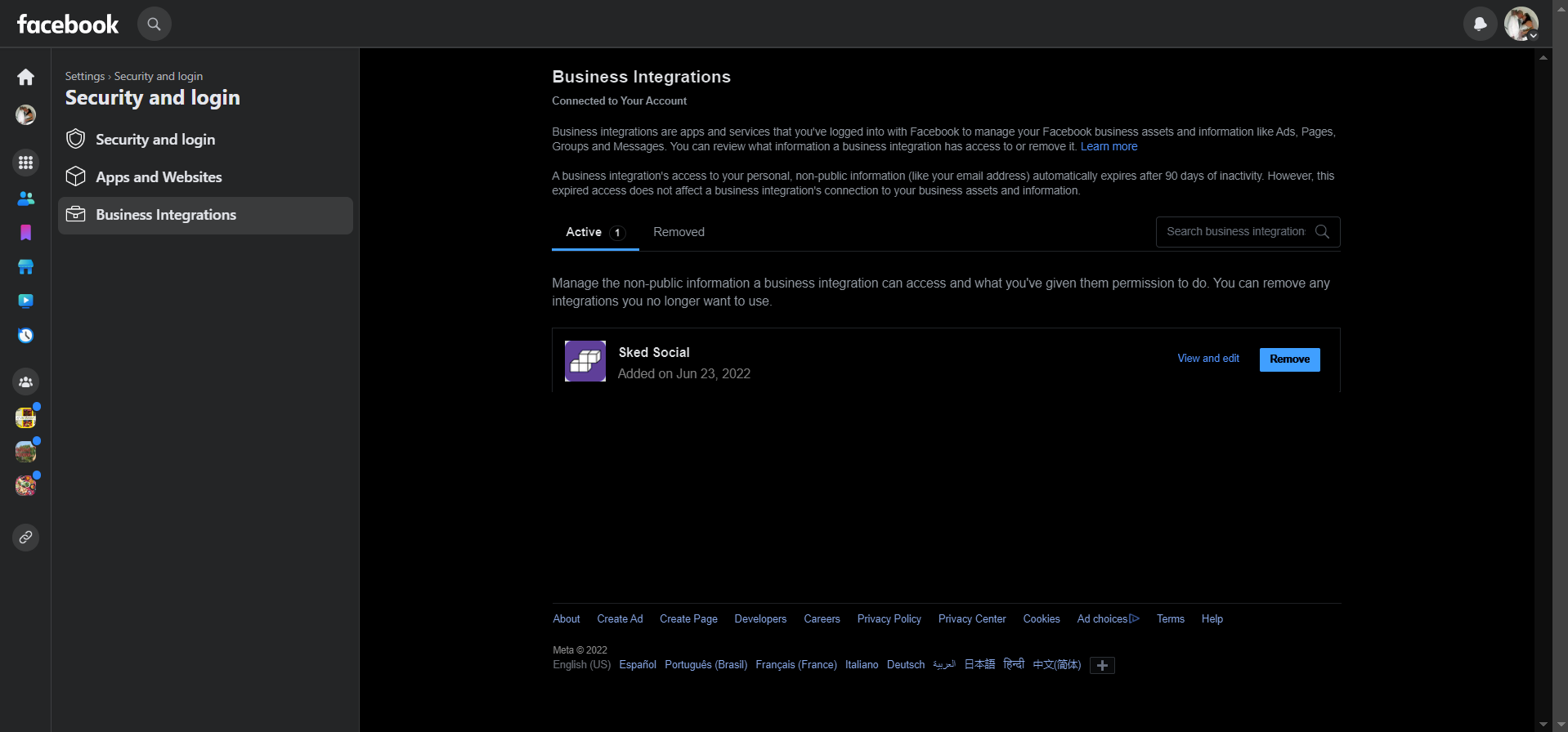This screenshot has height=732, width=1568.
Task: Open the nine-dot menu grid icon
Action: (x=26, y=163)
